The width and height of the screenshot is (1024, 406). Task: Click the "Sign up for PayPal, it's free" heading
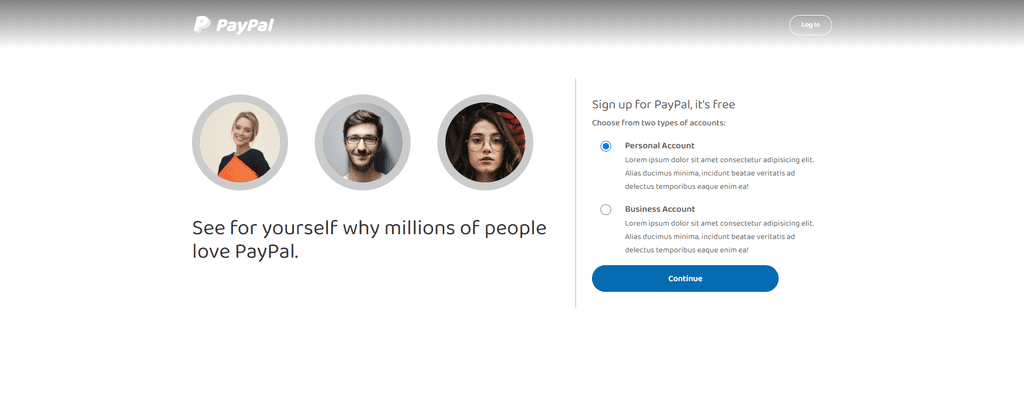[664, 104]
